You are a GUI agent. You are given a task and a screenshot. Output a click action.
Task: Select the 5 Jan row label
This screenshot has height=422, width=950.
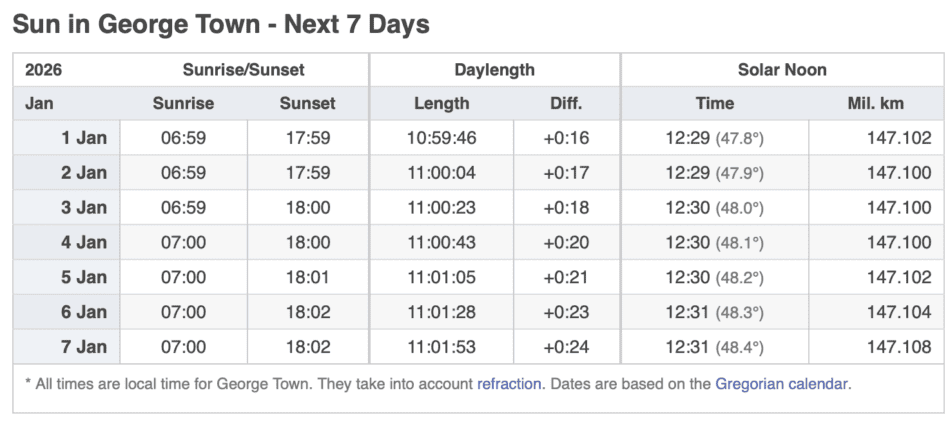click(83, 277)
